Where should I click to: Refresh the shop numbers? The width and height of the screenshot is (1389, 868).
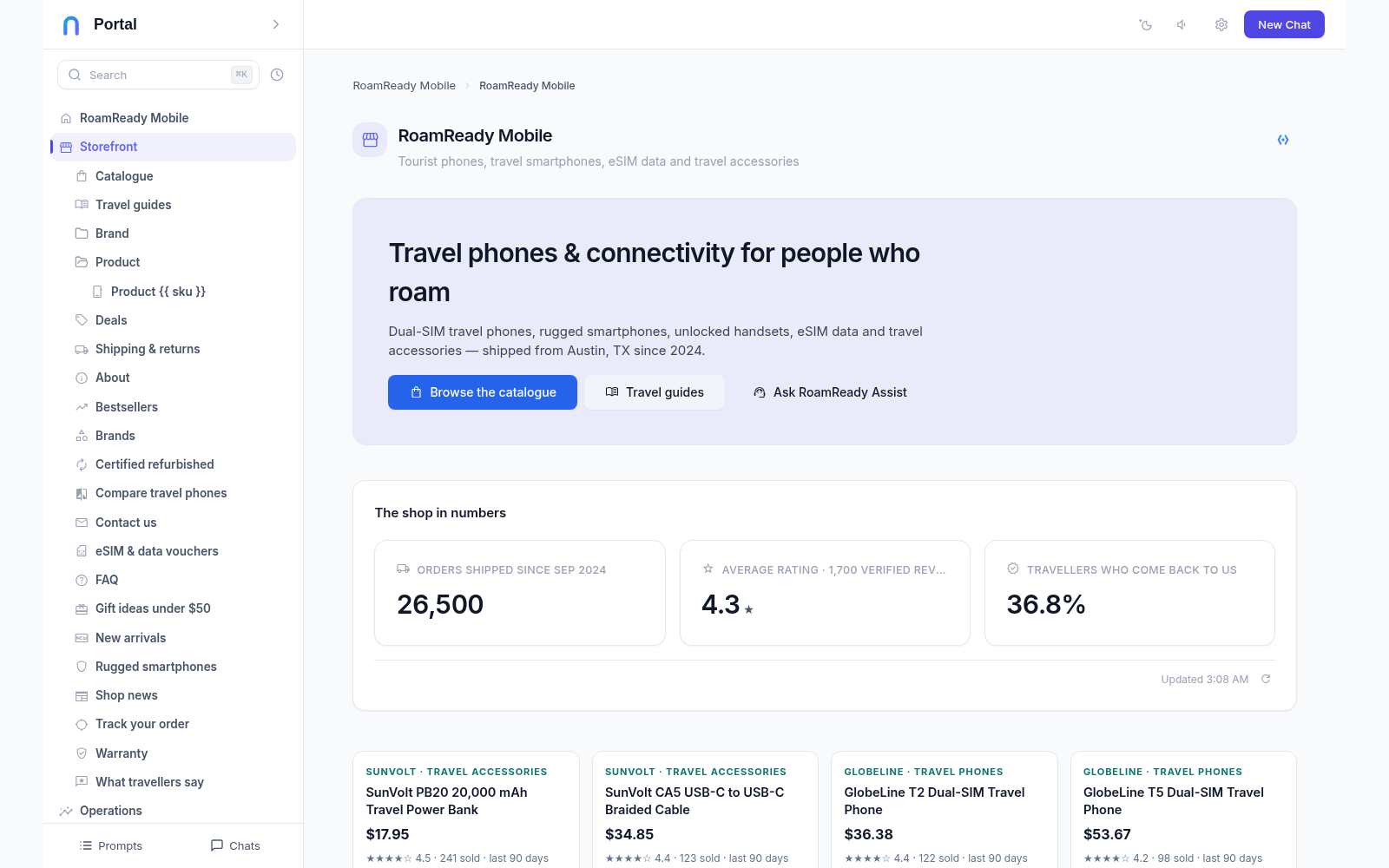1266,679
